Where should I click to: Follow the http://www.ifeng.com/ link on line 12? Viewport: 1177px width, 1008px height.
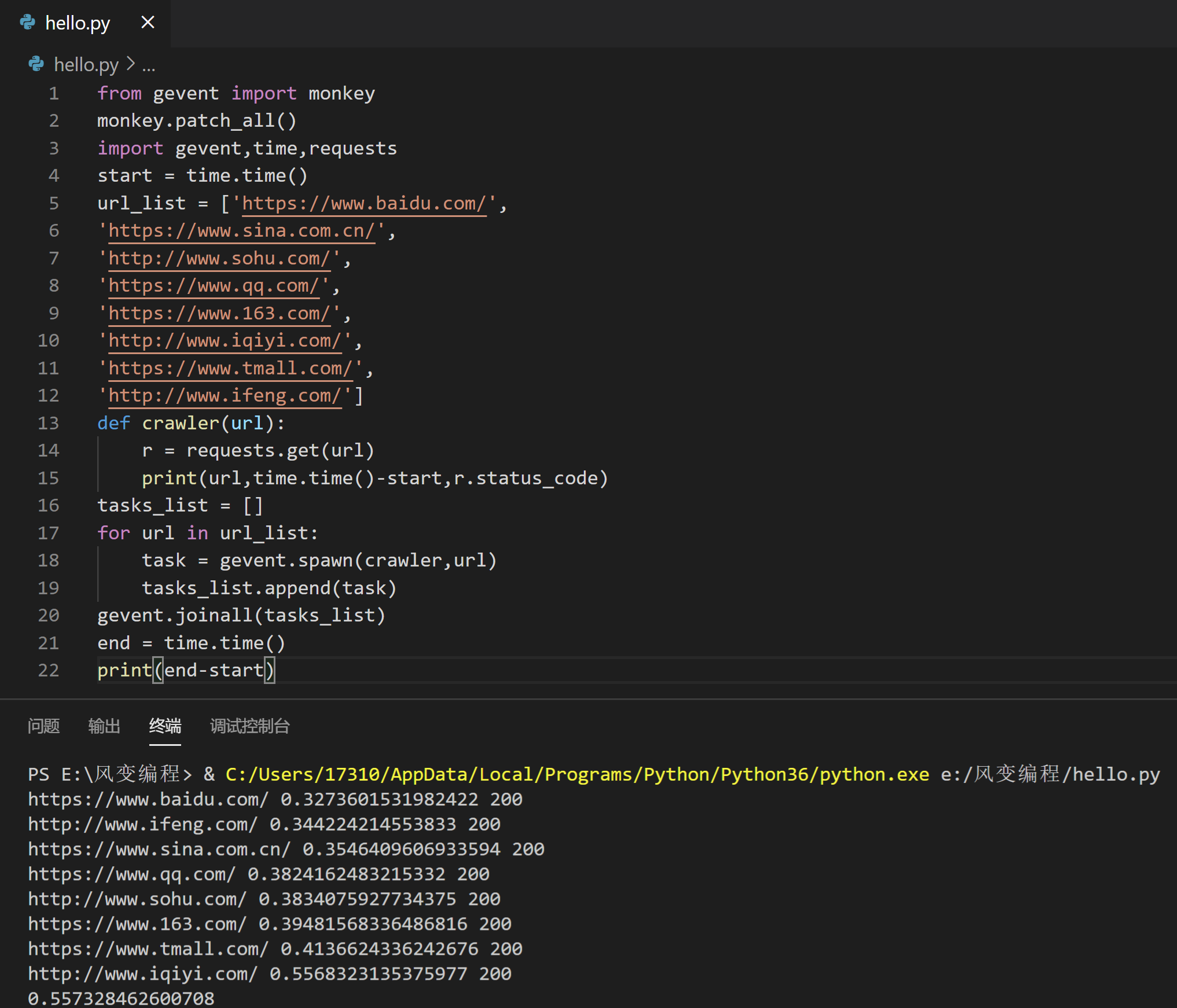[225, 396]
